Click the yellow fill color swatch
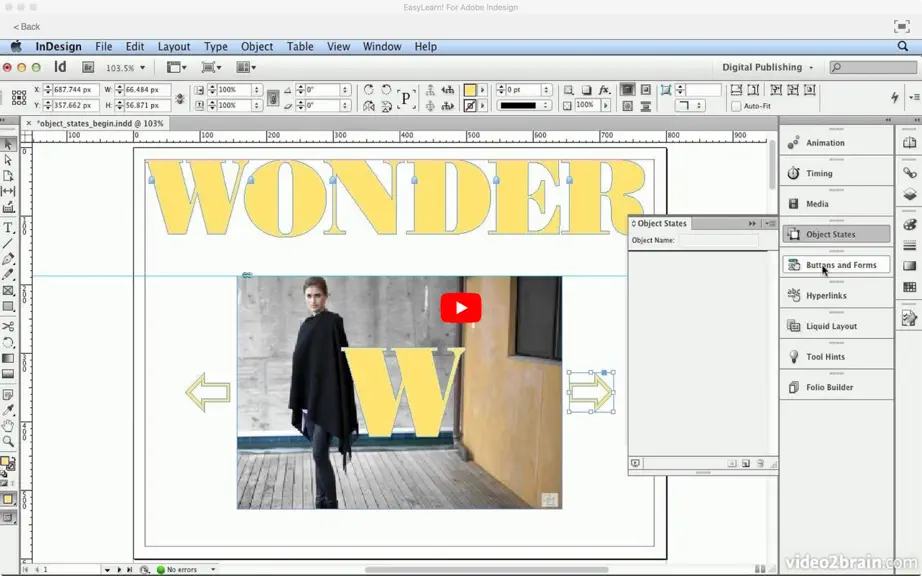Viewport: 922px width, 576px height. coord(470,90)
